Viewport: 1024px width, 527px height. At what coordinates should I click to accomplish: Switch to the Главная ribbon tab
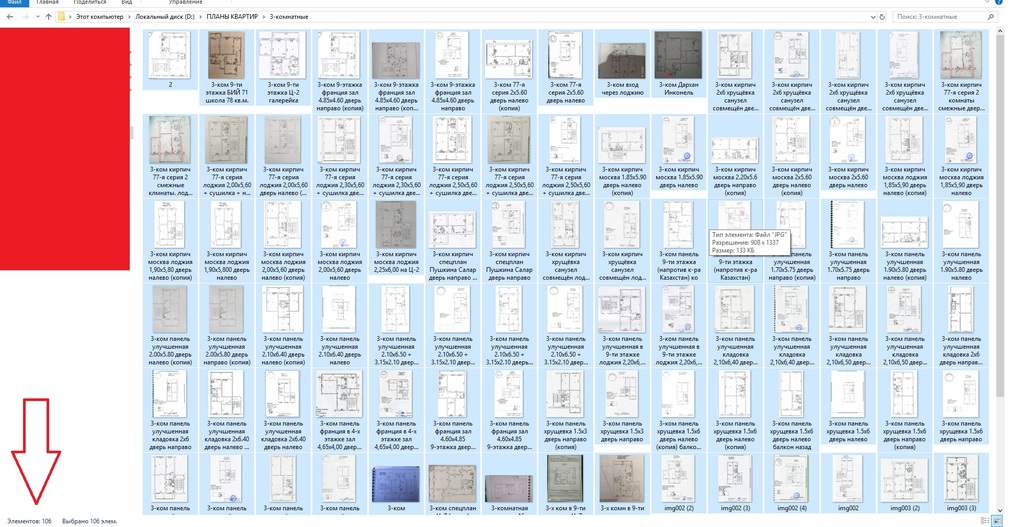pos(47,3)
